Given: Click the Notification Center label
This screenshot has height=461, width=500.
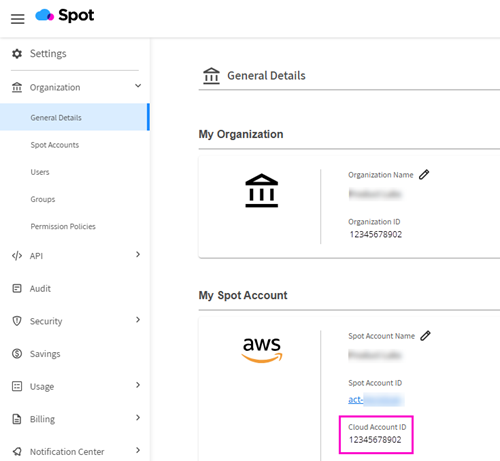Looking at the screenshot, I should [67, 452].
